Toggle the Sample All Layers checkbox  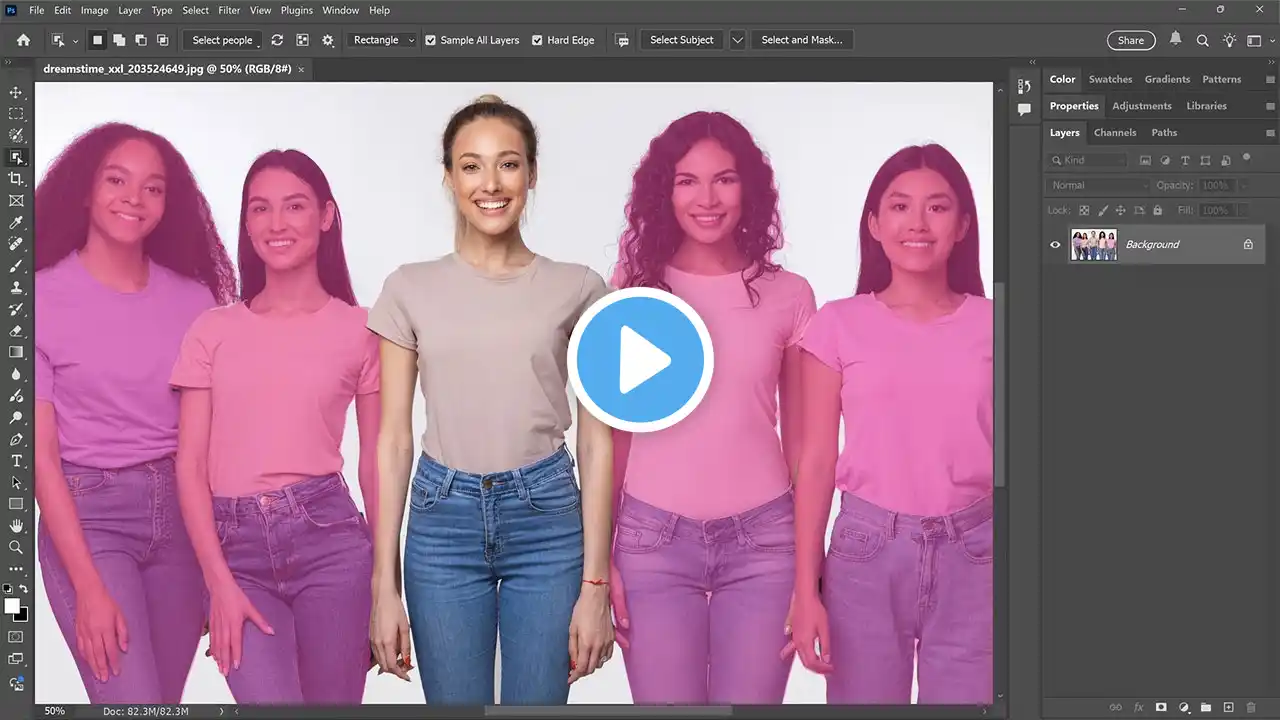[431, 40]
